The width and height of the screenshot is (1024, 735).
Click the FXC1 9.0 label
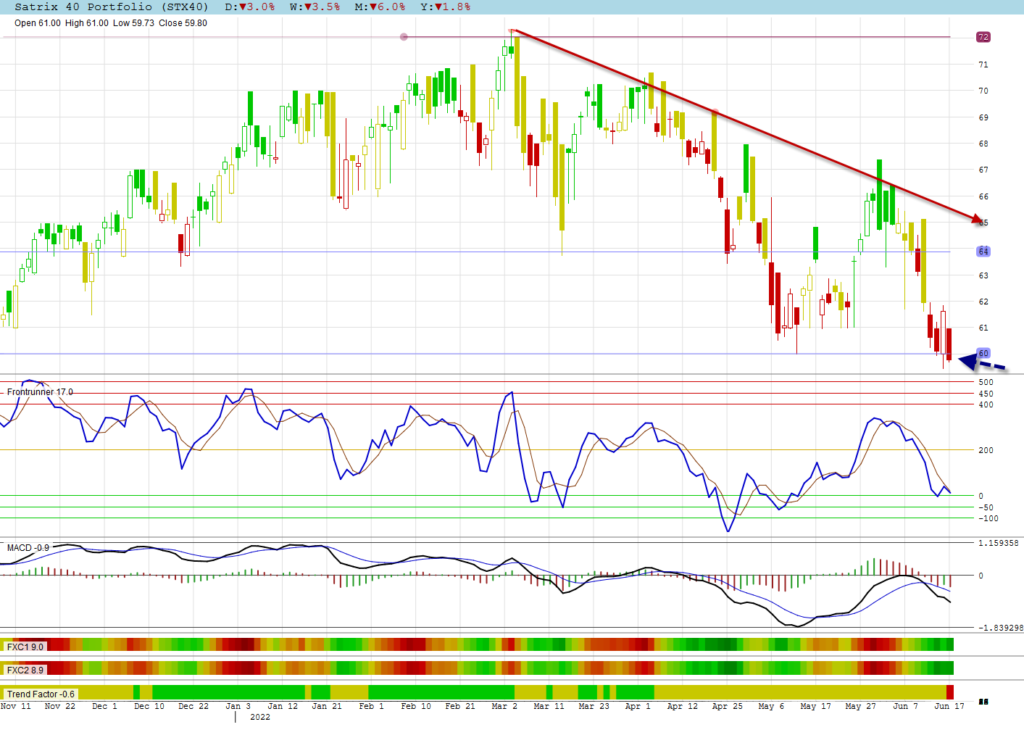tap(25, 647)
